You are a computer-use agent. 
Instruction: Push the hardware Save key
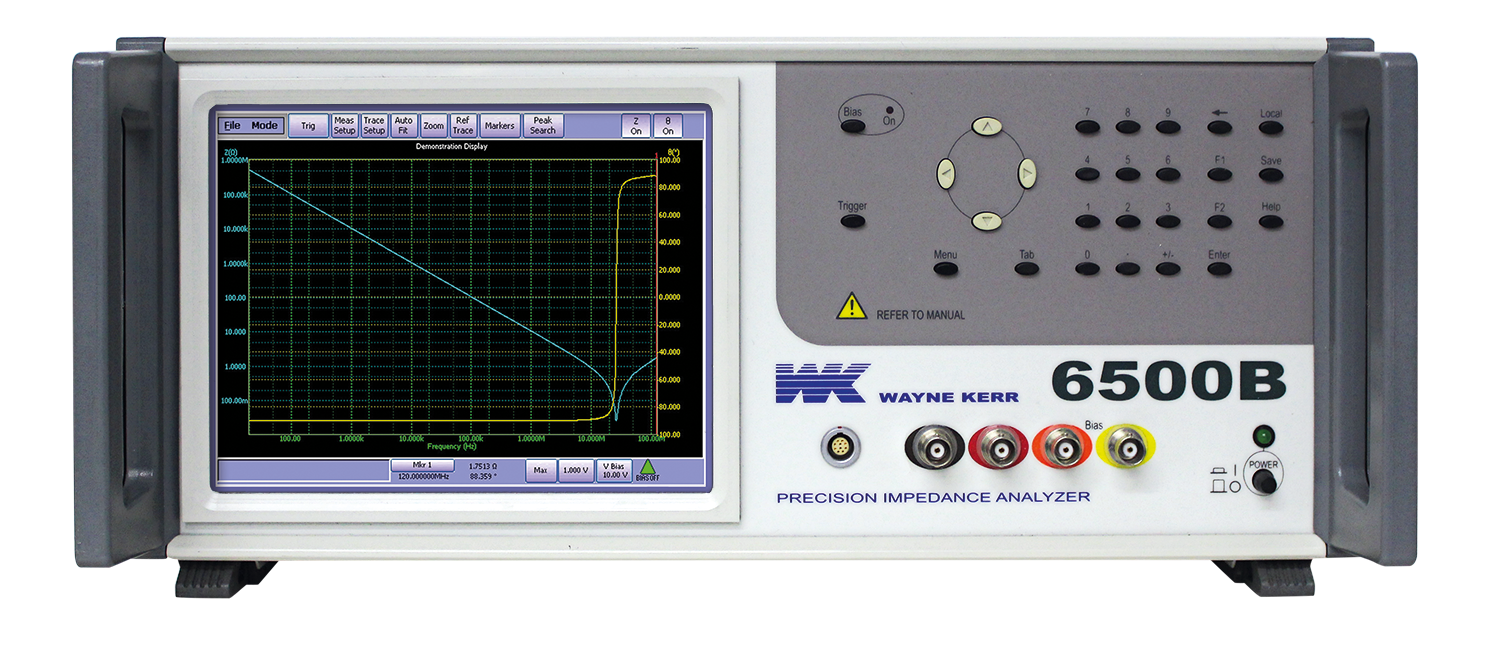[x=1271, y=174]
